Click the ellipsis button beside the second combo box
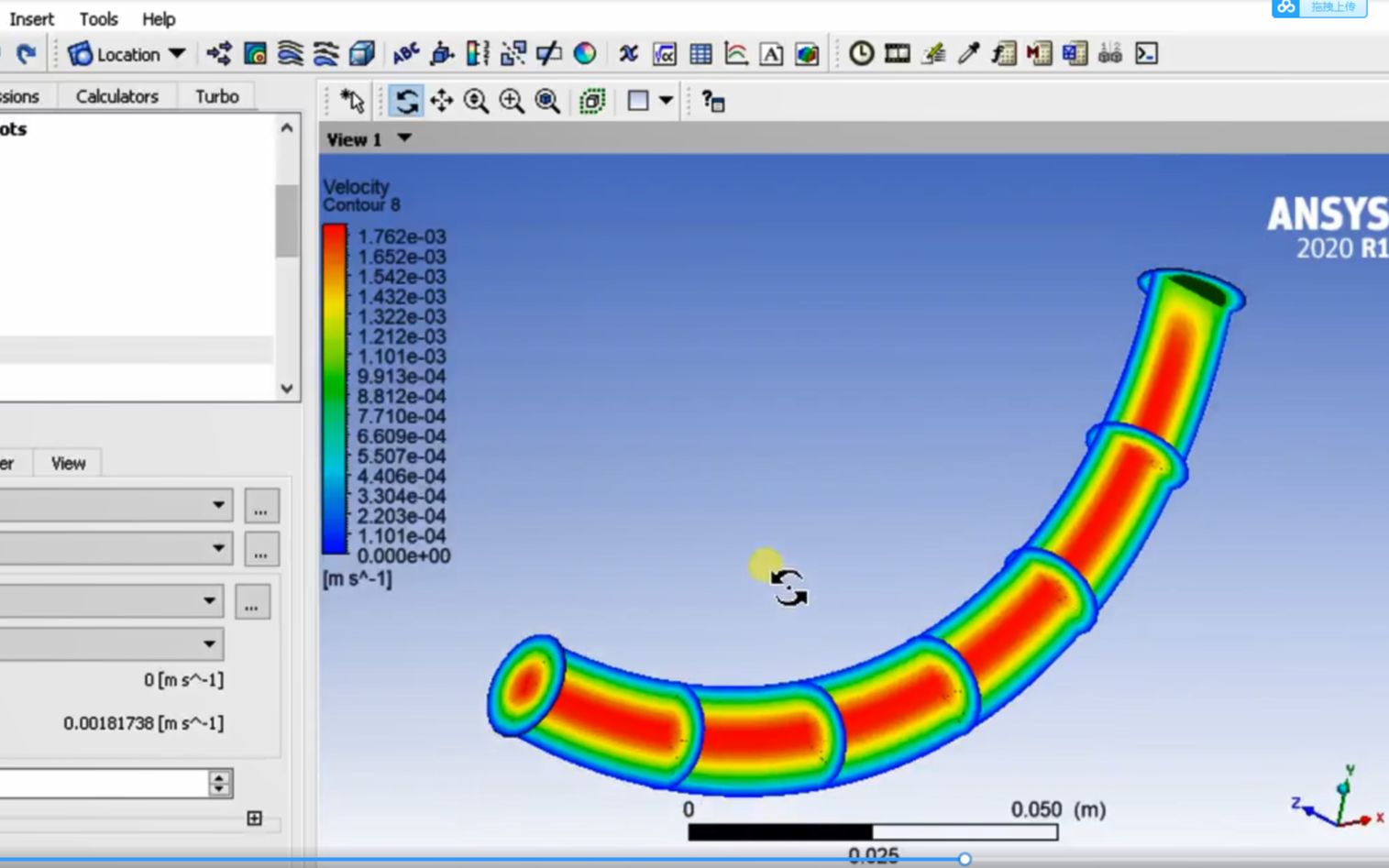The width and height of the screenshot is (1389, 868). click(261, 549)
